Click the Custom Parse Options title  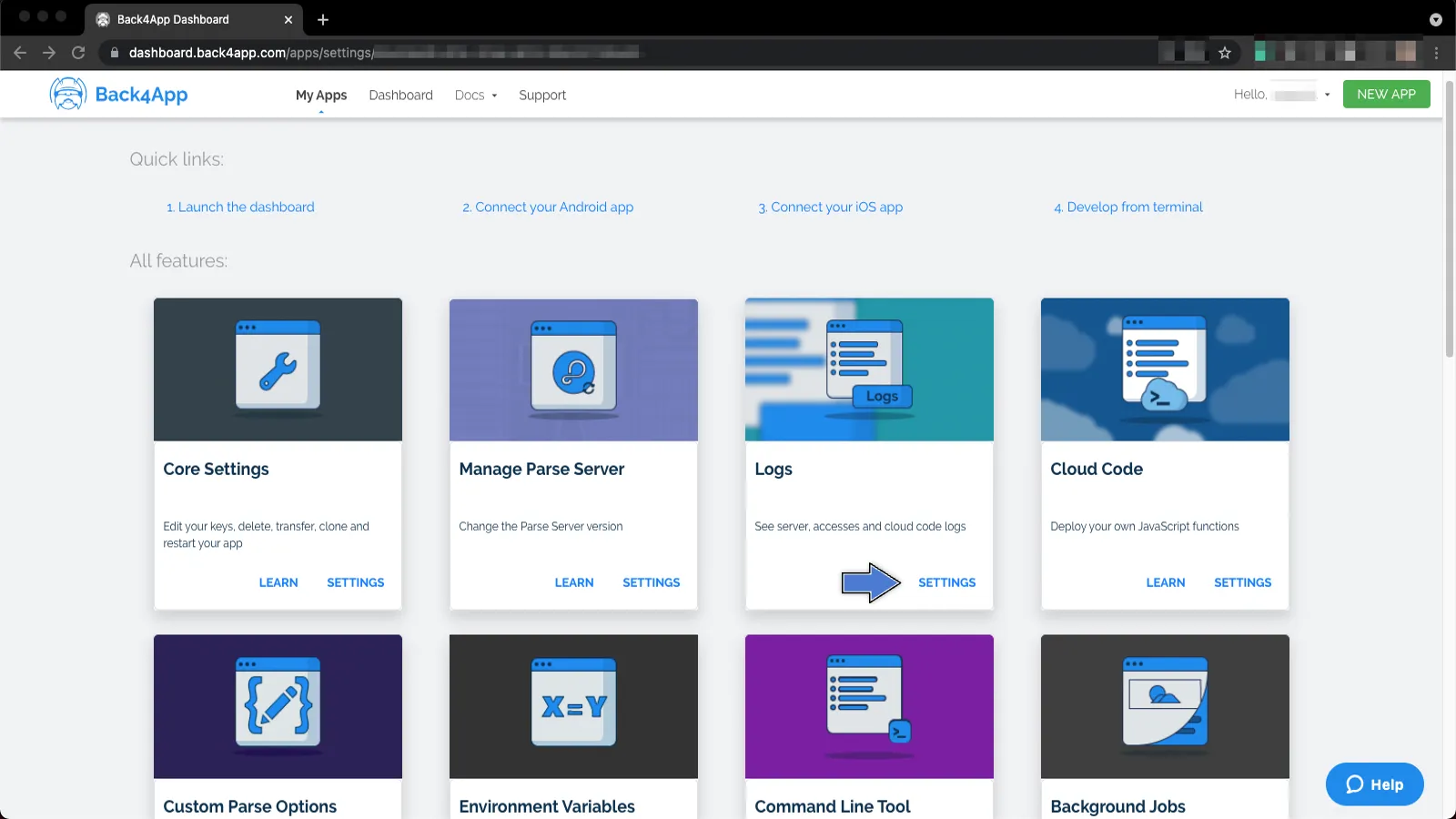(250, 806)
